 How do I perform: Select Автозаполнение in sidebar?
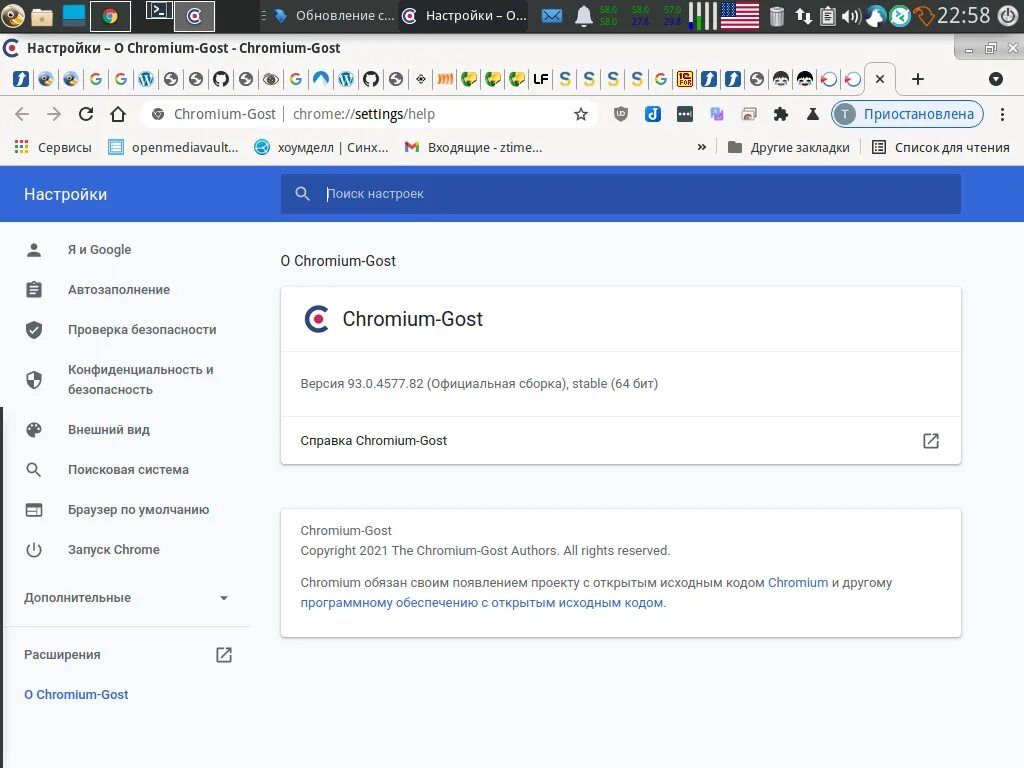119,289
